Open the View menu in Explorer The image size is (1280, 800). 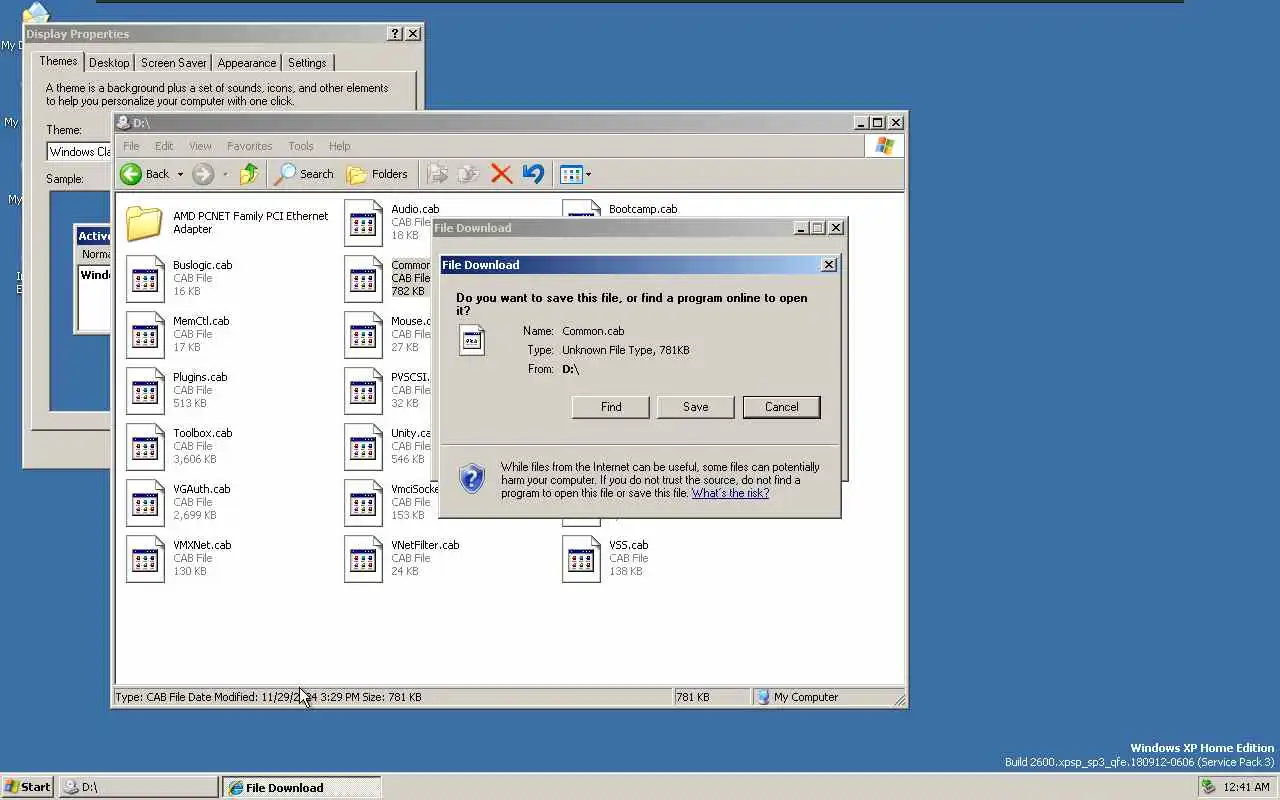click(x=200, y=146)
